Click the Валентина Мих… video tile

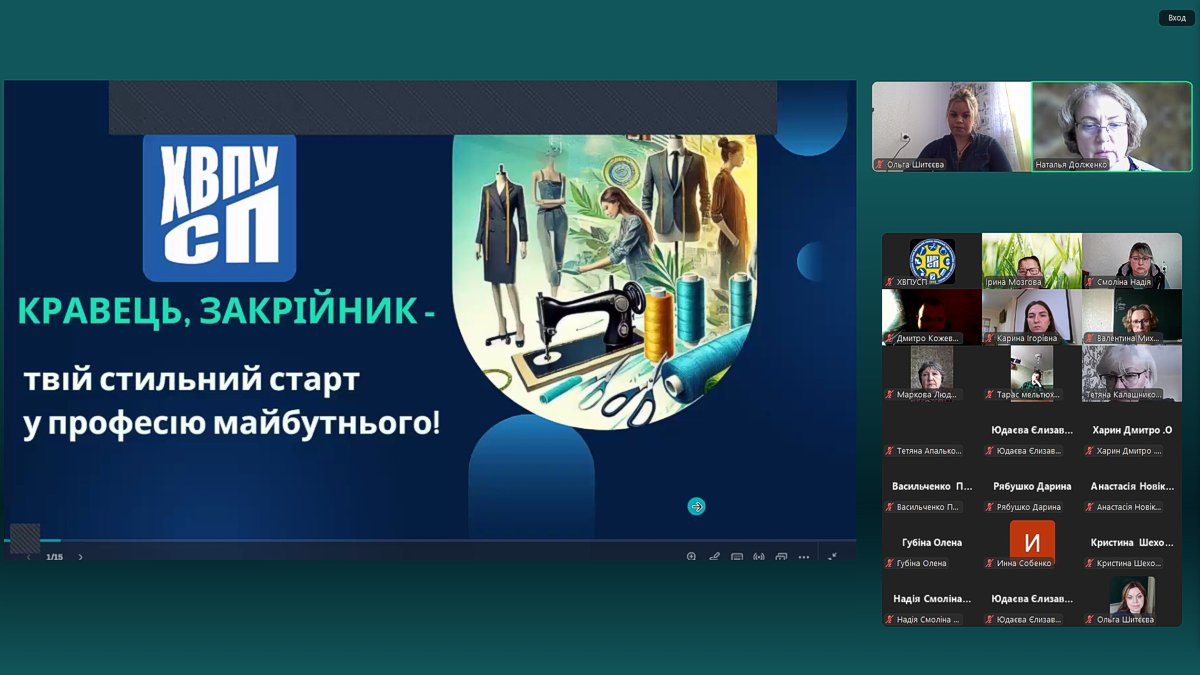(1132, 317)
